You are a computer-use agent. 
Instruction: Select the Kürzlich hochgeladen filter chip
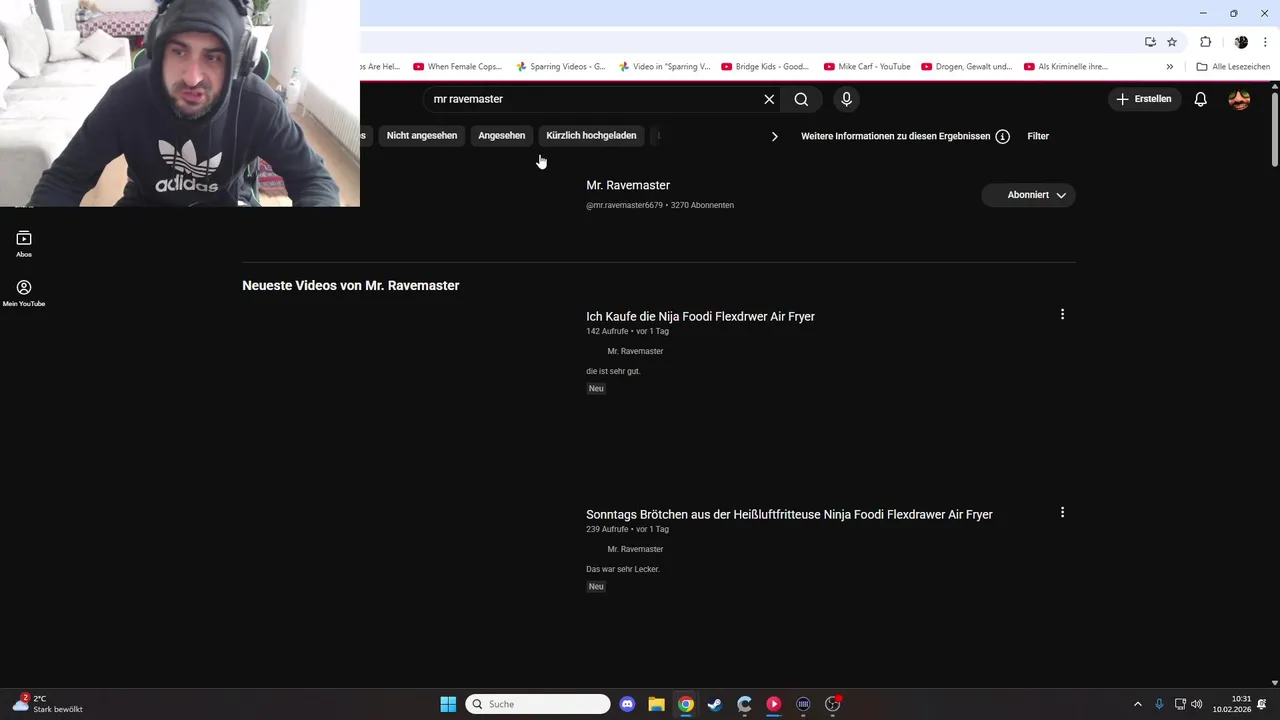tap(591, 136)
